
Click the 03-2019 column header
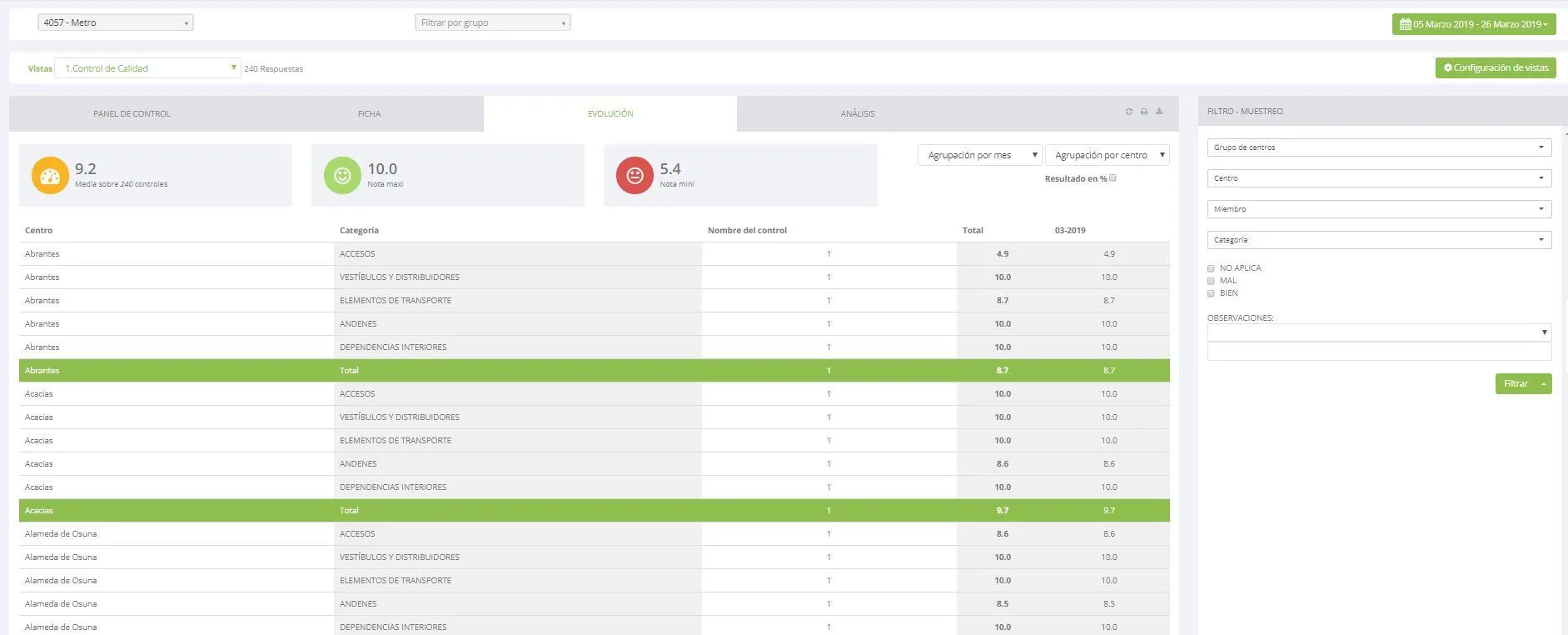1070,230
